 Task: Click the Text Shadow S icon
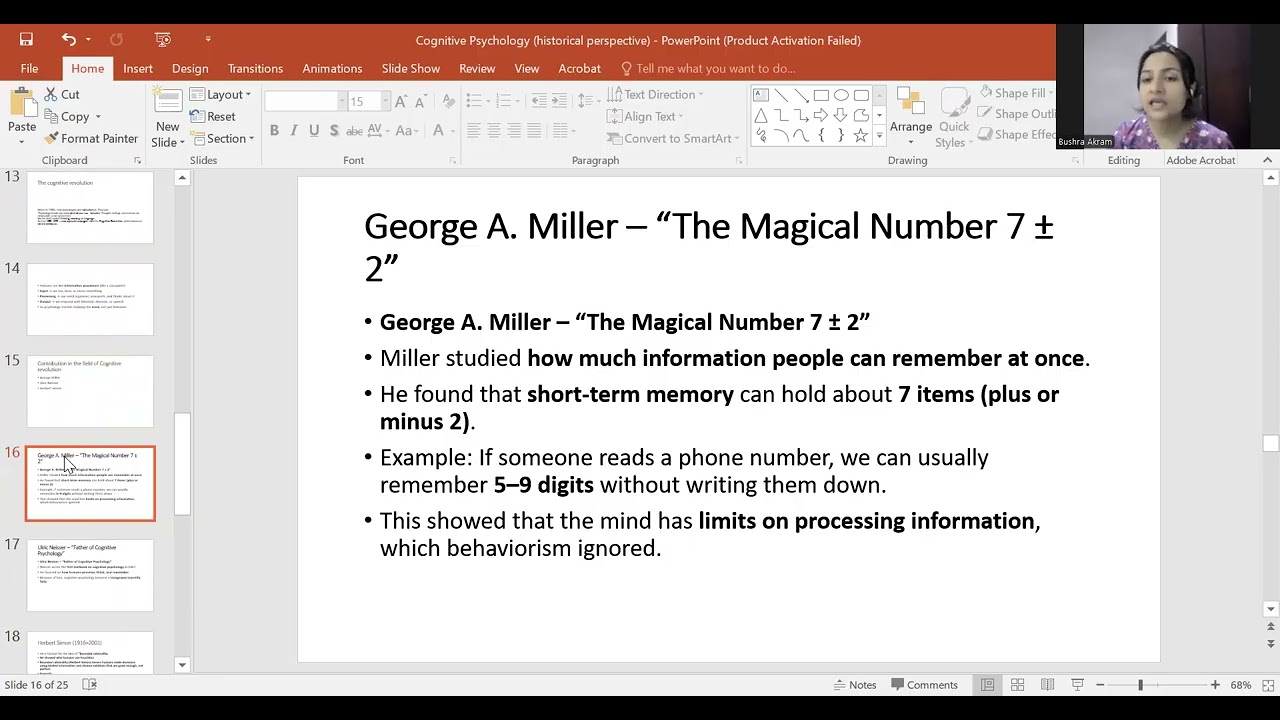[x=333, y=130]
